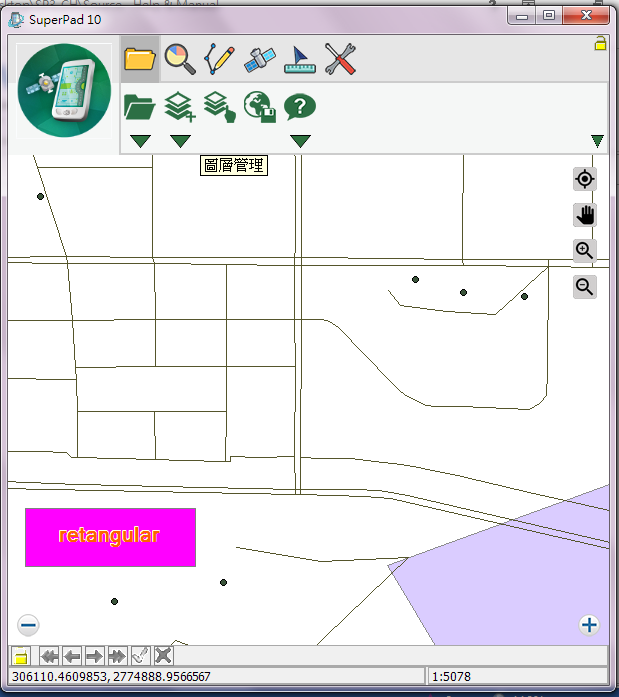This screenshot has width=619, height=697.
Task: Toggle the yellow toolbar lock icon
Action: coord(600,43)
